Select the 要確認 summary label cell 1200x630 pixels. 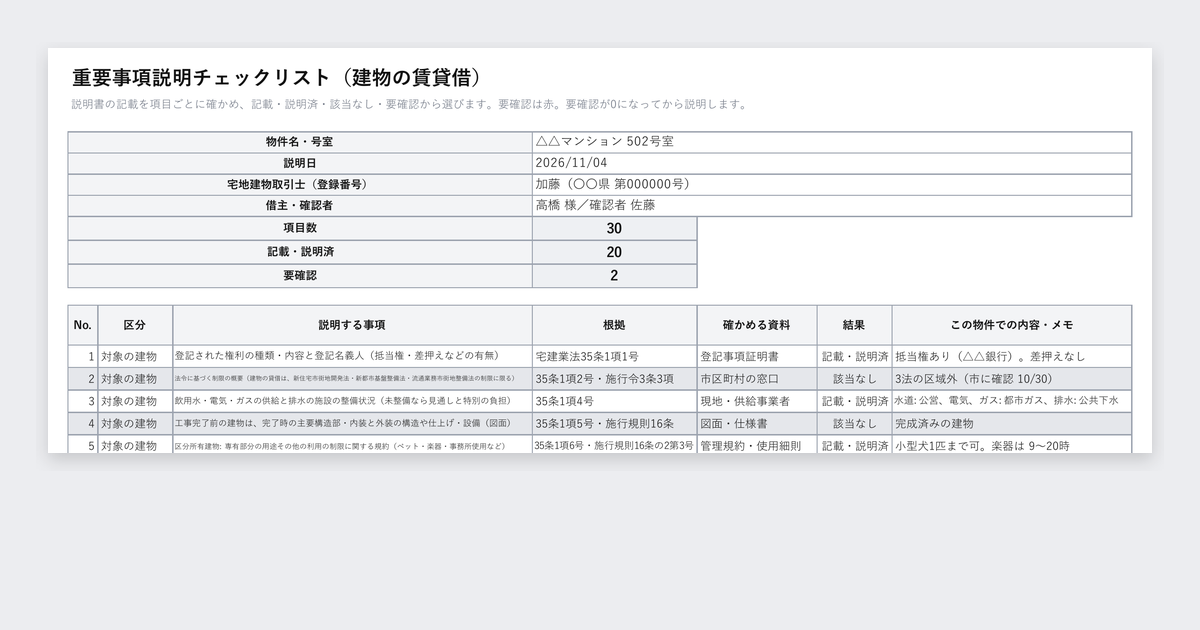pyautogui.click(x=300, y=275)
